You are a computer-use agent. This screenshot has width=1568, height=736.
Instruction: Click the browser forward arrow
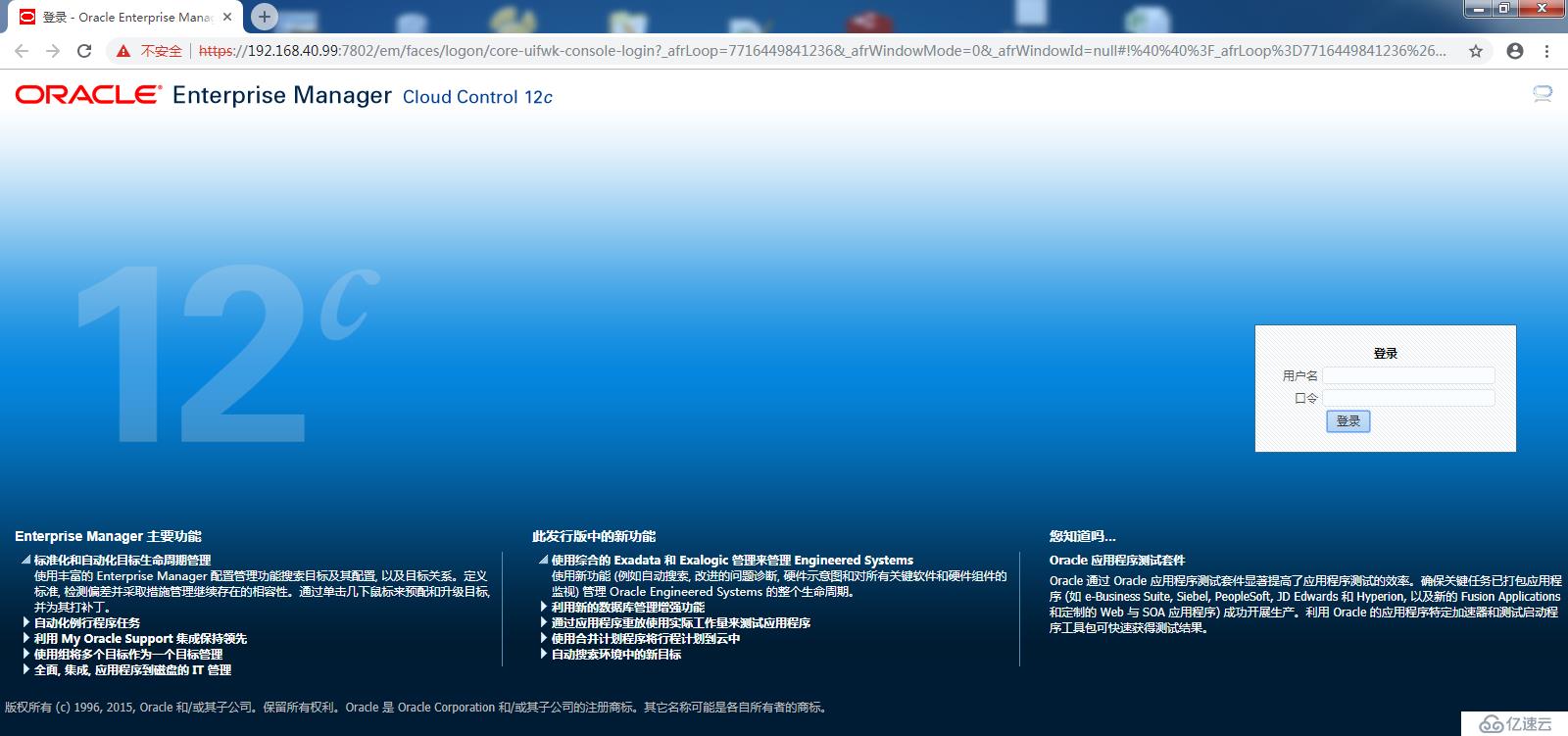(x=53, y=51)
